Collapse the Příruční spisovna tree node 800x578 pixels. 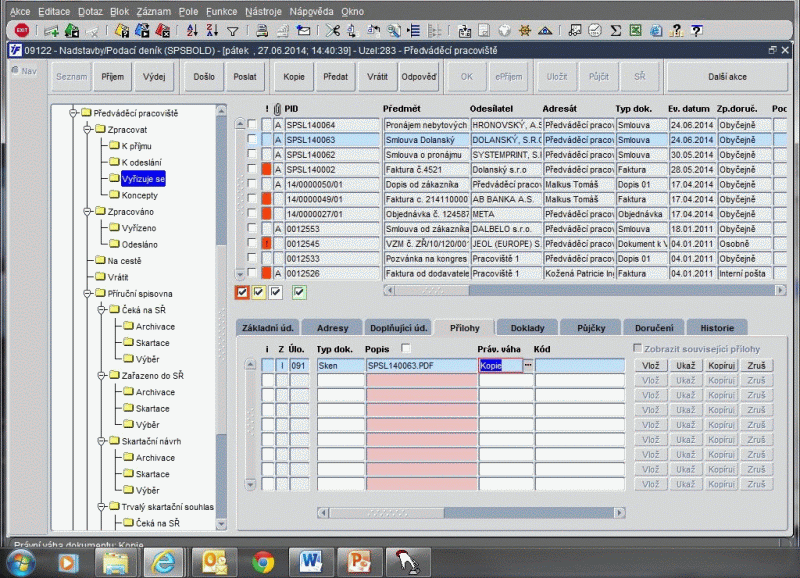click(x=87, y=293)
